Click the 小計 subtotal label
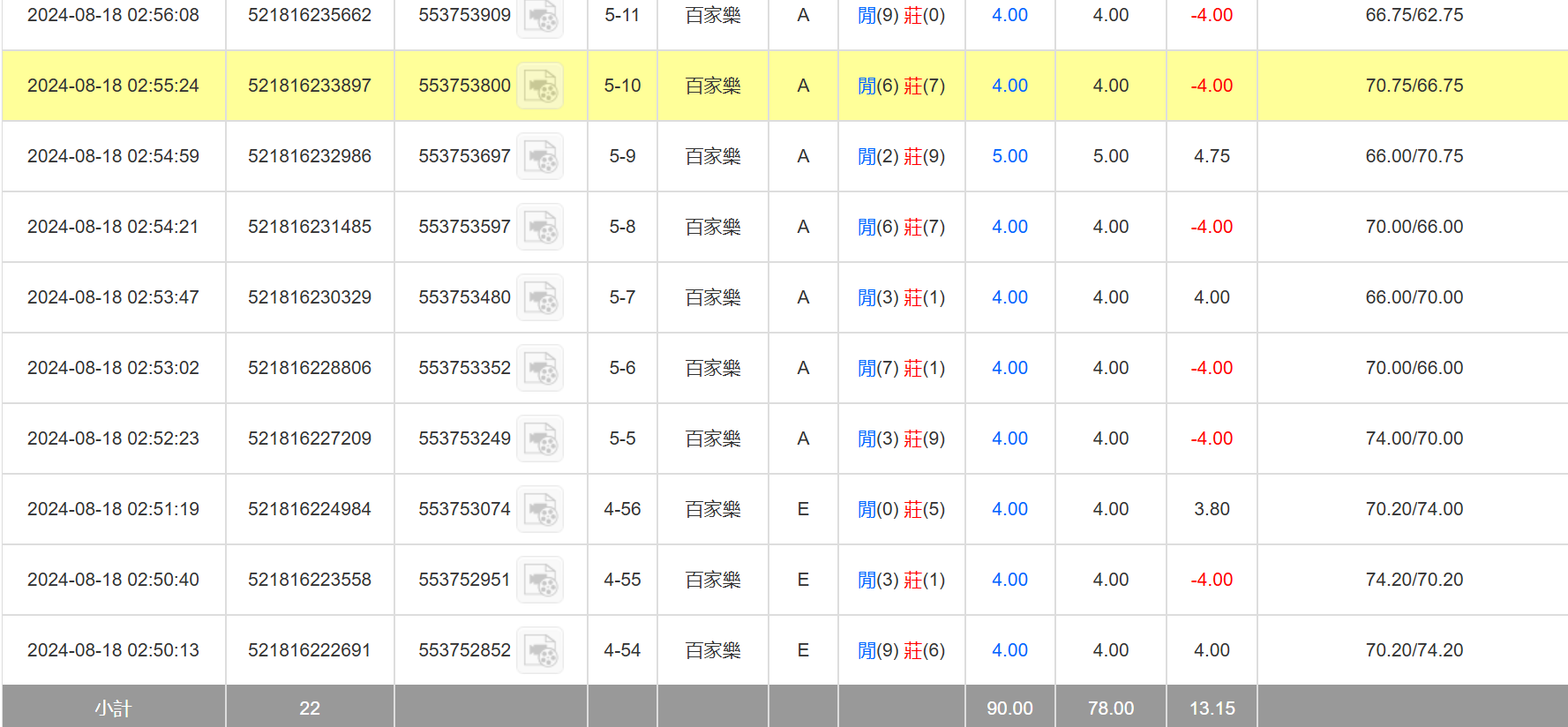The height and width of the screenshot is (727, 1568). tap(113, 708)
